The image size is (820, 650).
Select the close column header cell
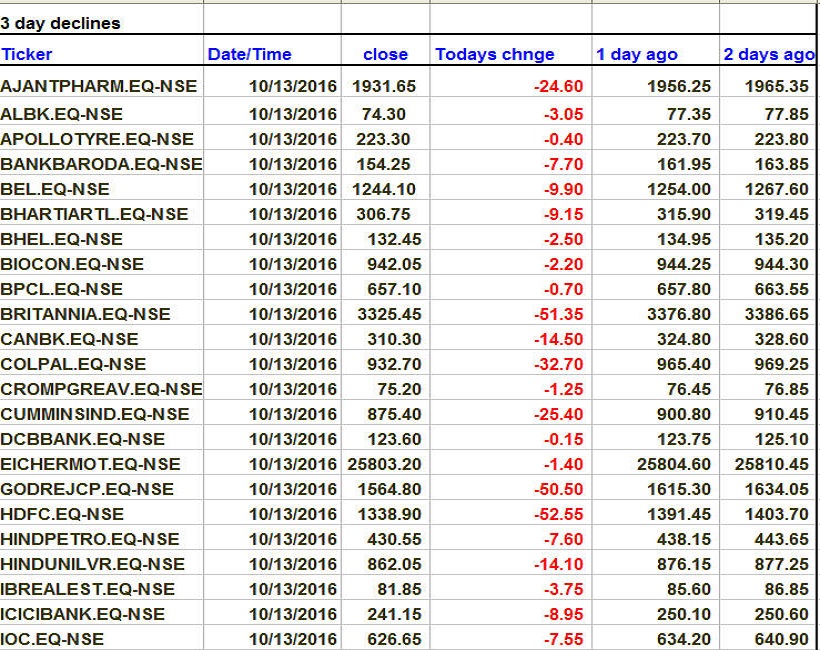pyautogui.click(x=385, y=54)
